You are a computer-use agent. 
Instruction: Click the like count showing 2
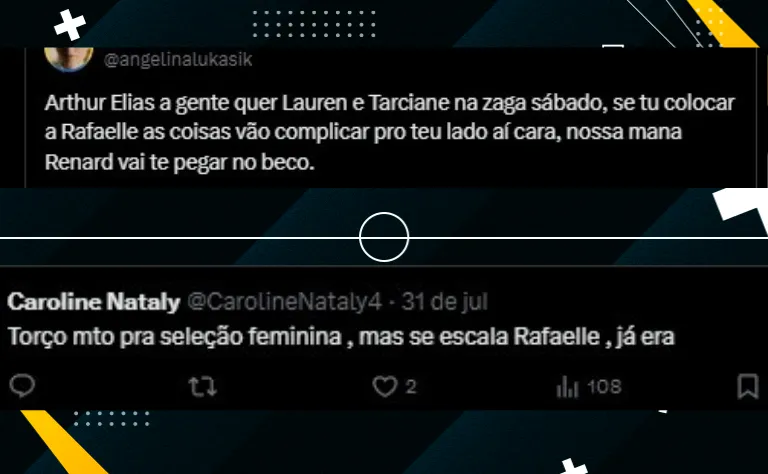tap(411, 387)
